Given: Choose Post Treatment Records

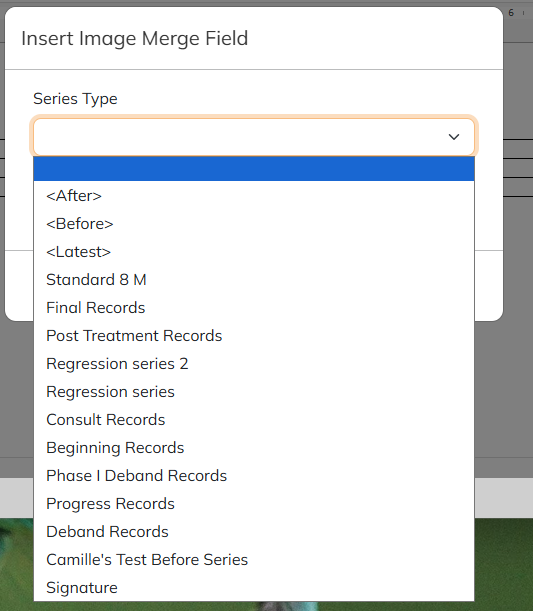Looking at the screenshot, I should [x=254, y=336].
